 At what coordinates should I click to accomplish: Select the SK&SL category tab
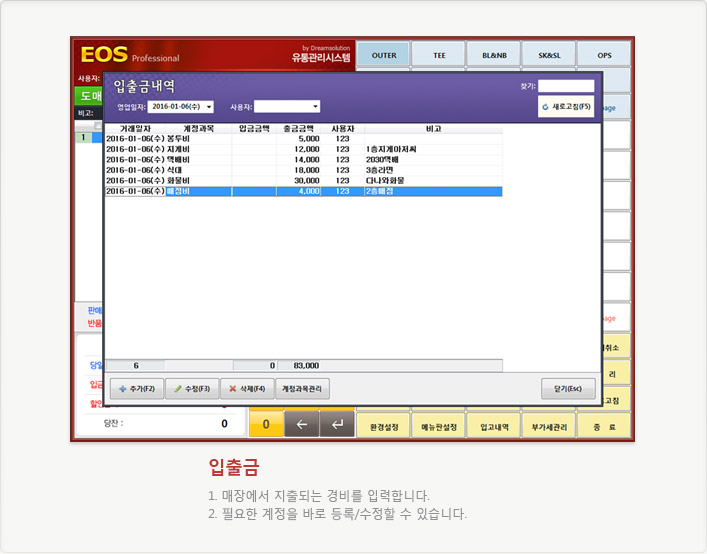point(549,55)
